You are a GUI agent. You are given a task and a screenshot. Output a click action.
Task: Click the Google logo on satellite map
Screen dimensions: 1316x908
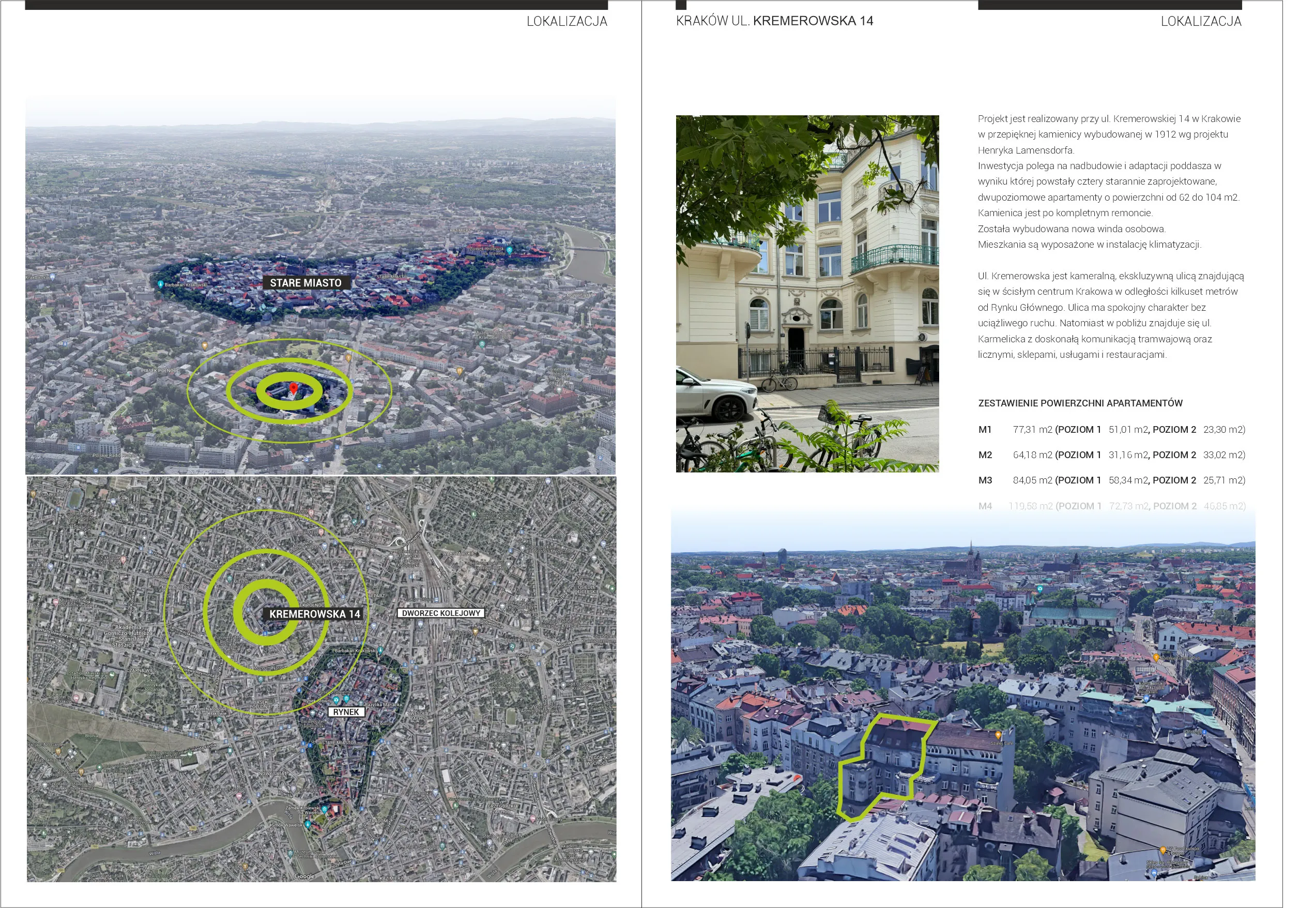[304, 876]
